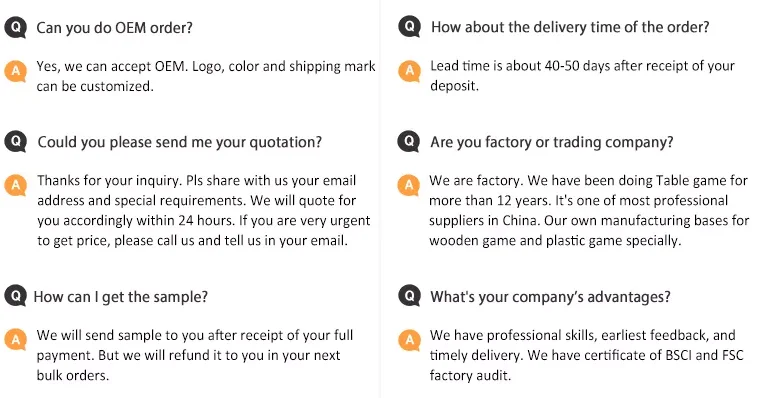Click the A icon beside 'We are factory' answer

[x=409, y=185]
